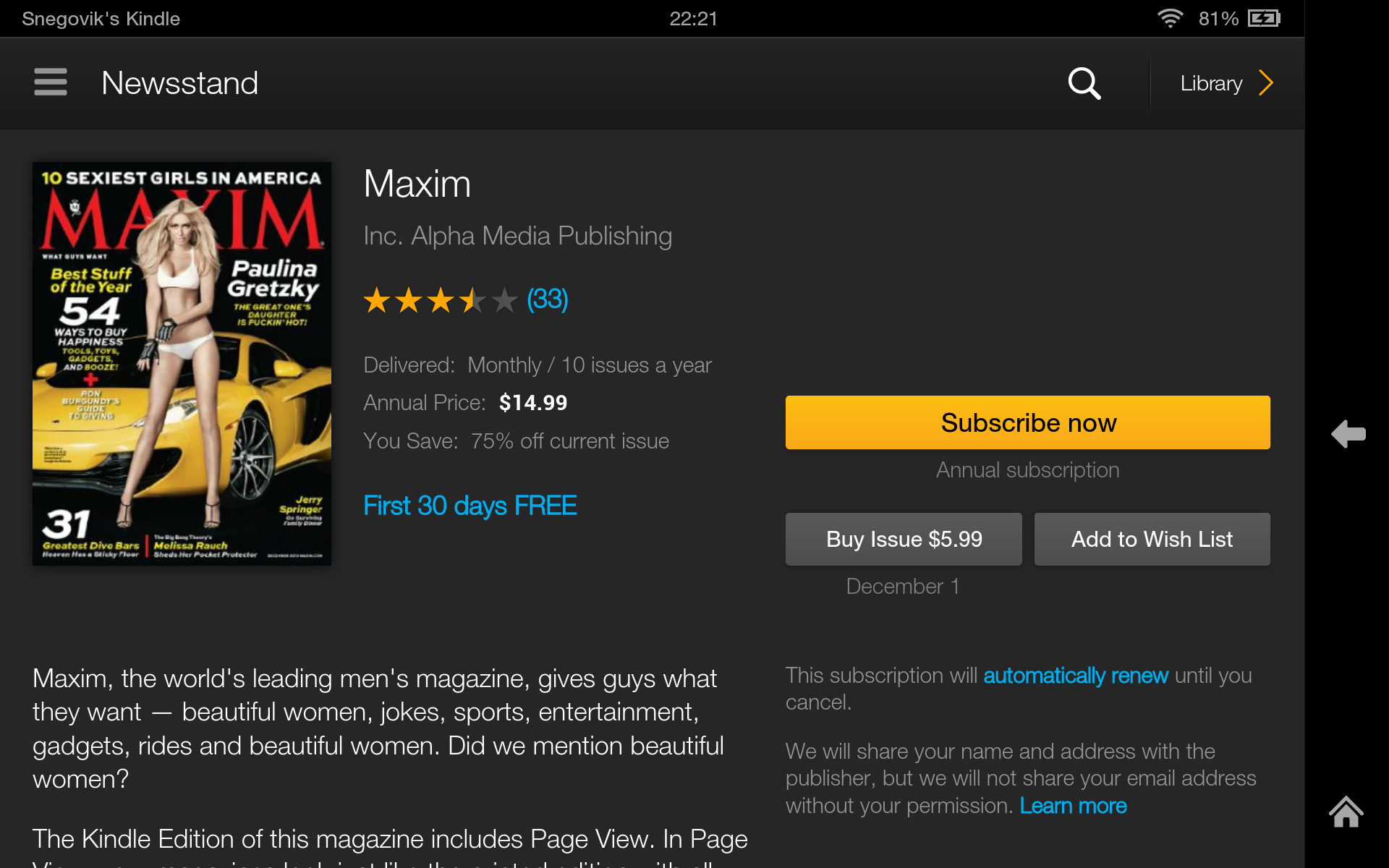Click the Subscribe now button
This screenshot has width=1389, height=868.
pos(1028,422)
